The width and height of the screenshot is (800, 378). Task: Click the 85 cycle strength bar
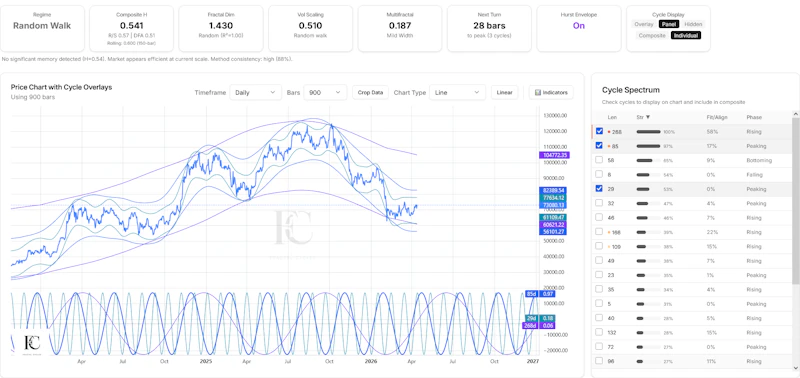(648, 146)
